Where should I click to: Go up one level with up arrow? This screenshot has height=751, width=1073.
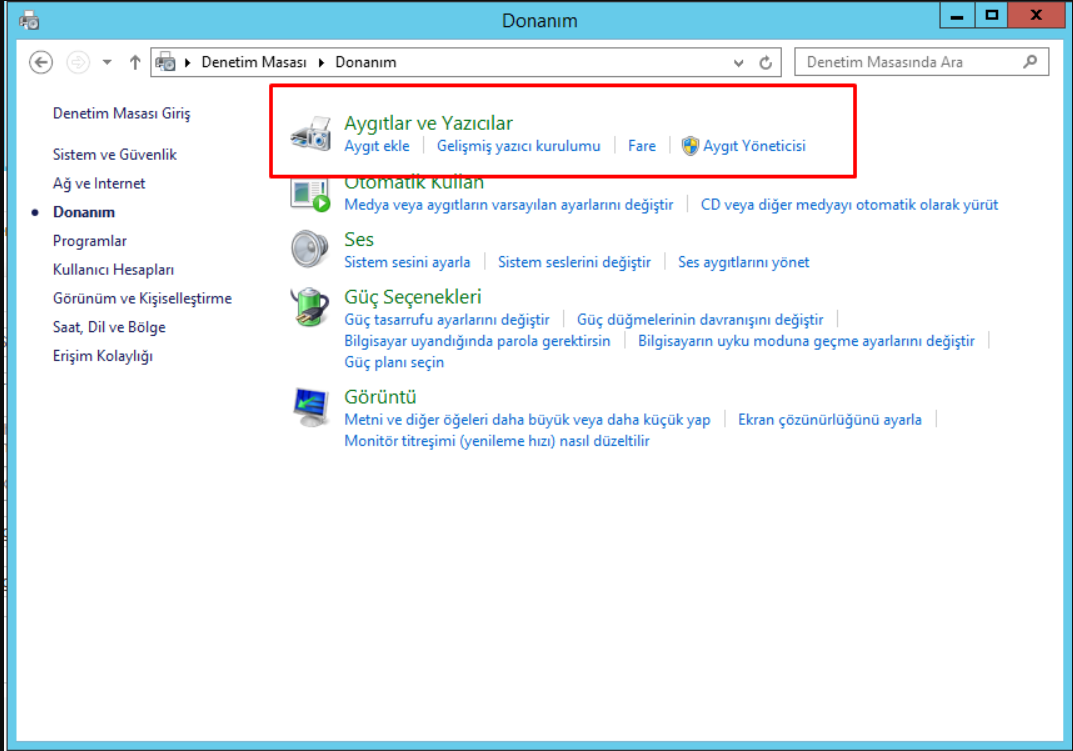click(135, 62)
